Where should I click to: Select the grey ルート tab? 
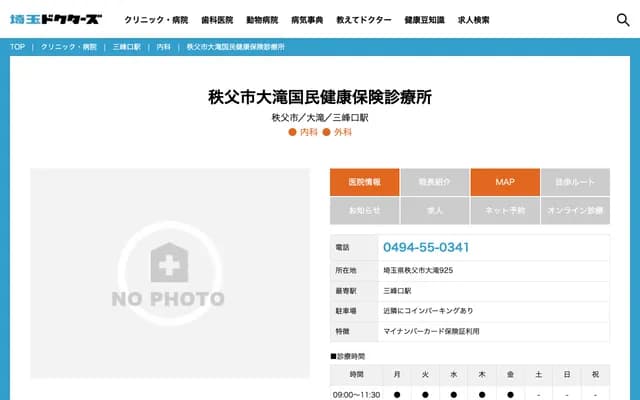pos(575,182)
